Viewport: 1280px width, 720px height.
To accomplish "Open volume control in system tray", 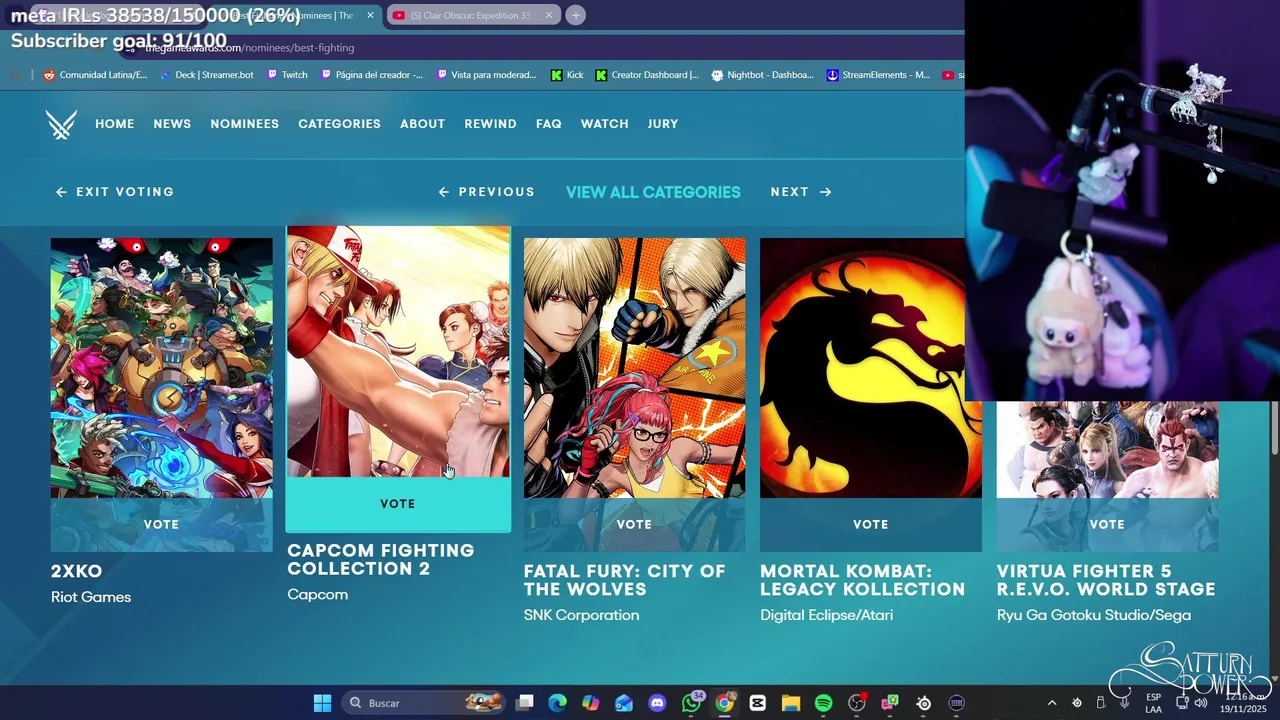I will click(1200, 703).
